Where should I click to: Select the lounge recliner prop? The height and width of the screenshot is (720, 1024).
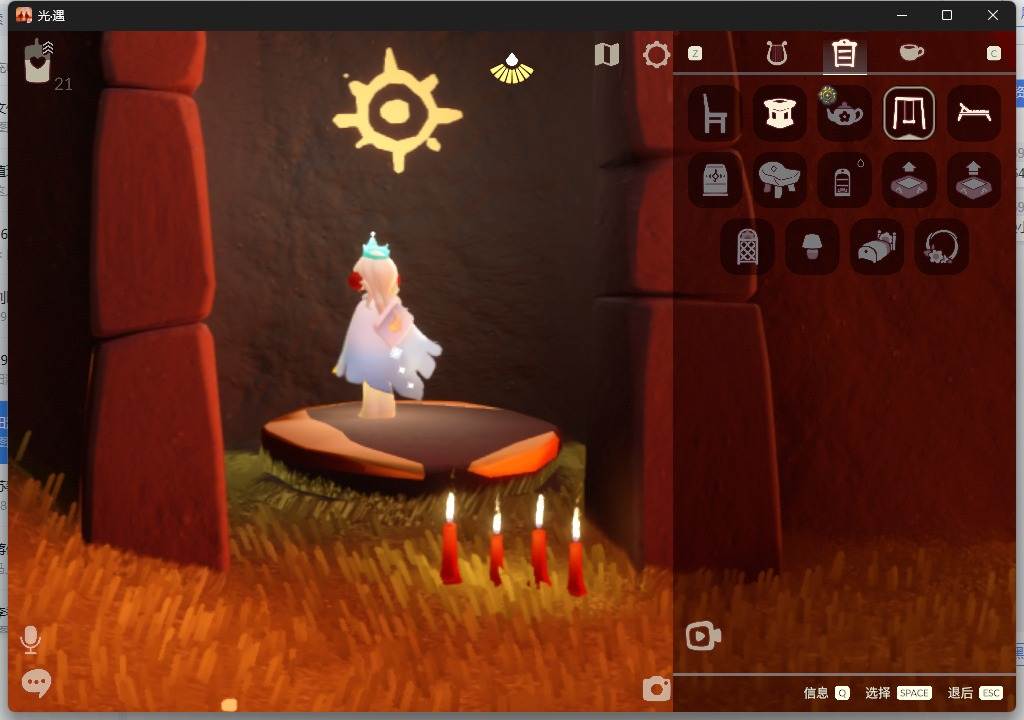pos(974,114)
